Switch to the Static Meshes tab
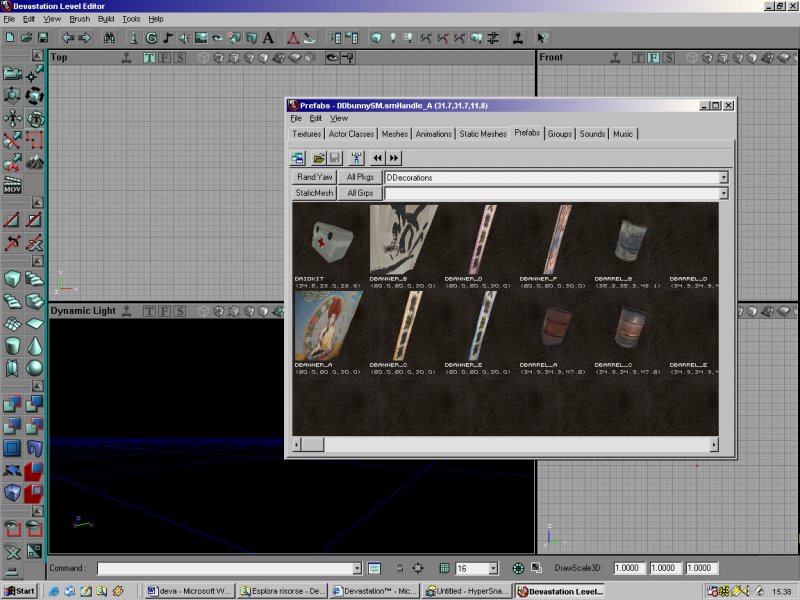Screen dimensions: 800x600 pyautogui.click(x=483, y=134)
